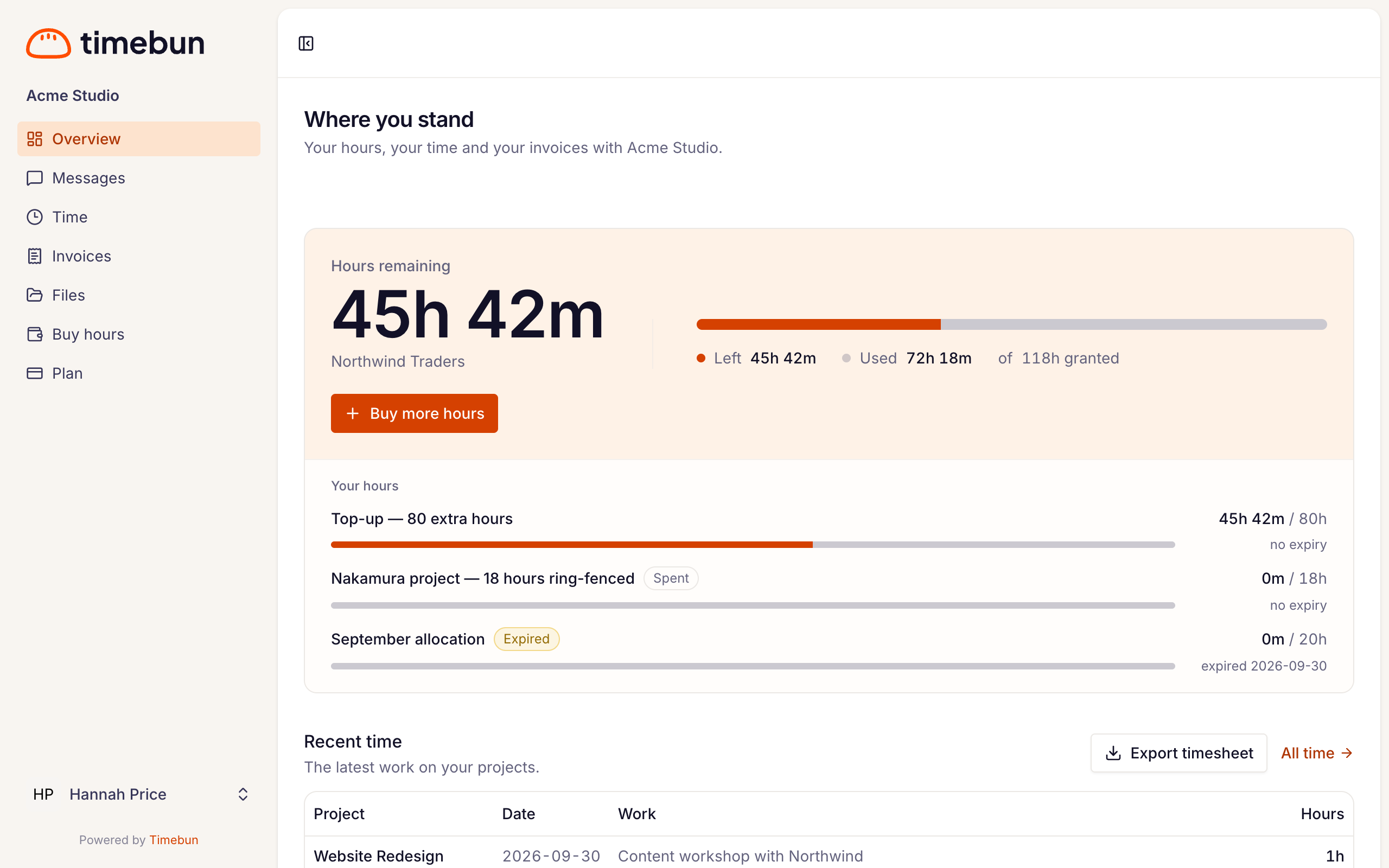This screenshot has width=1389, height=868.
Task: Click Content workshop with Northwind cell
Action: coord(741,856)
